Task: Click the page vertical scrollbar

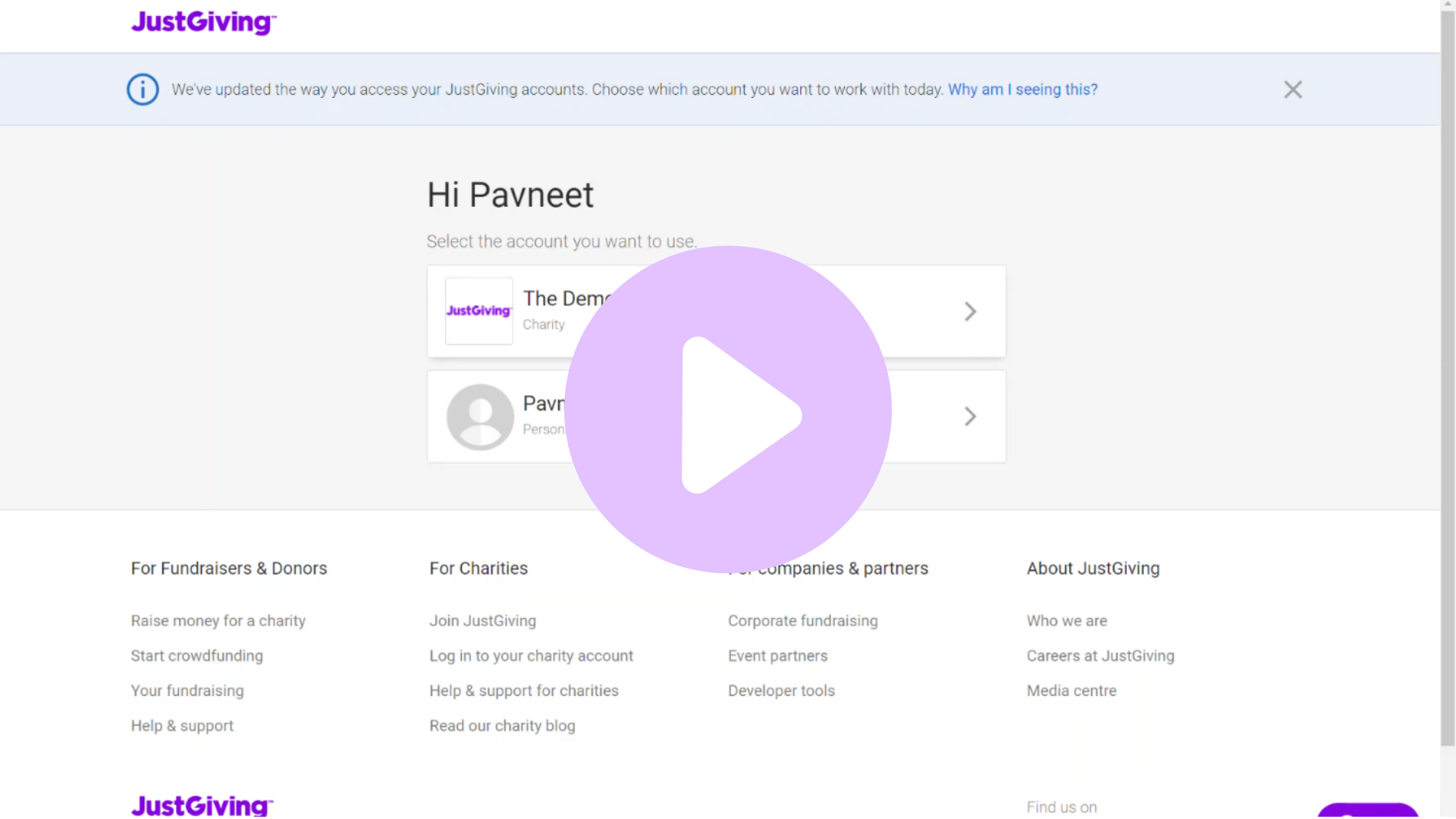Action: tap(1448, 379)
